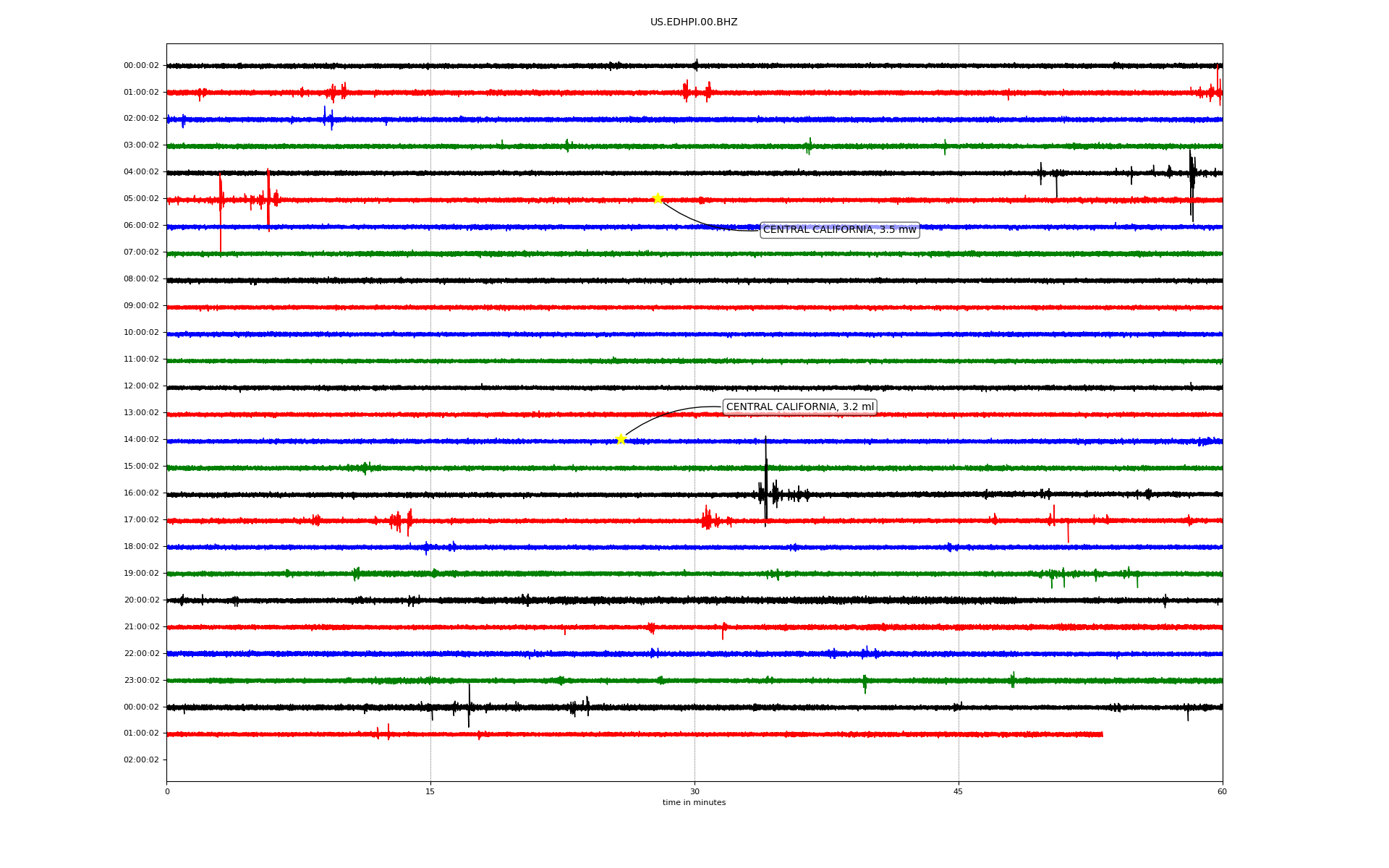Viewport: 1389px width, 868px height.
Task: Click the US.EDHPI.00.BHZ plot title
Action: [x=694, y=22]
